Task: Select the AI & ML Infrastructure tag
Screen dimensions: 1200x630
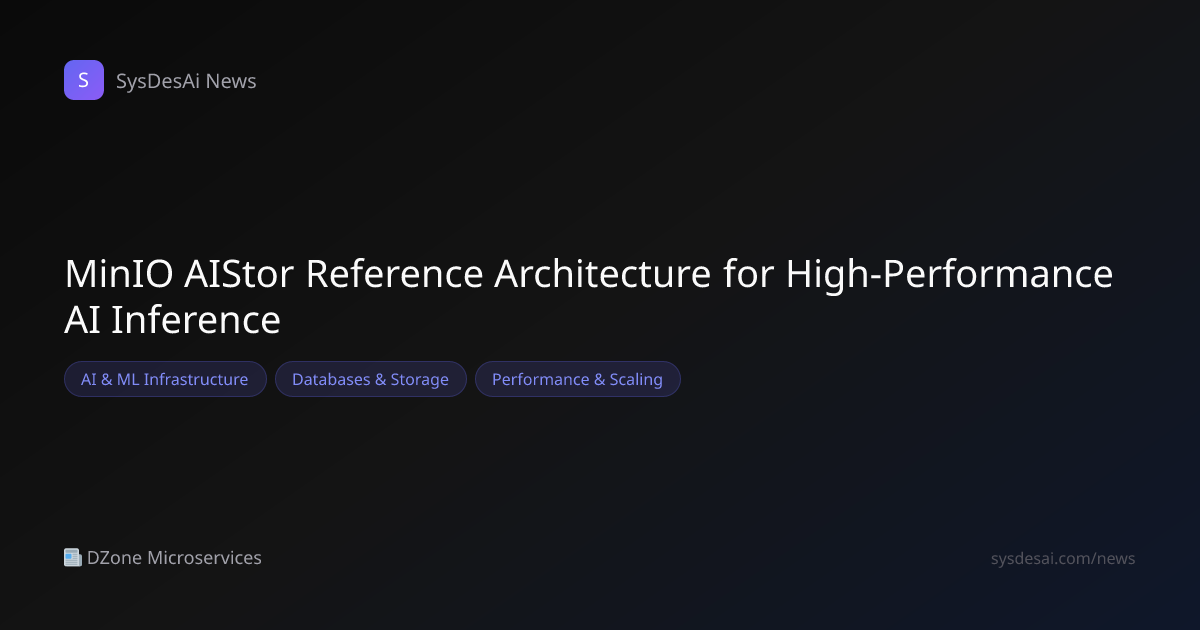Action: [x=165, y=379]
